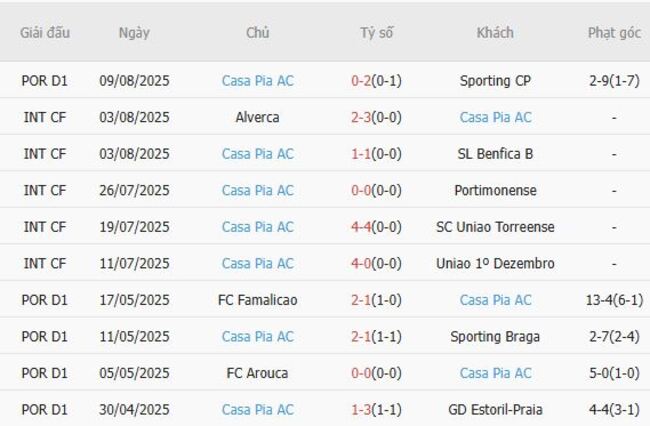View the 2-3 score of the Alverca match
The height and width of the screenshot is (426, 650).
pyautogui.click(x=362, y=117)
